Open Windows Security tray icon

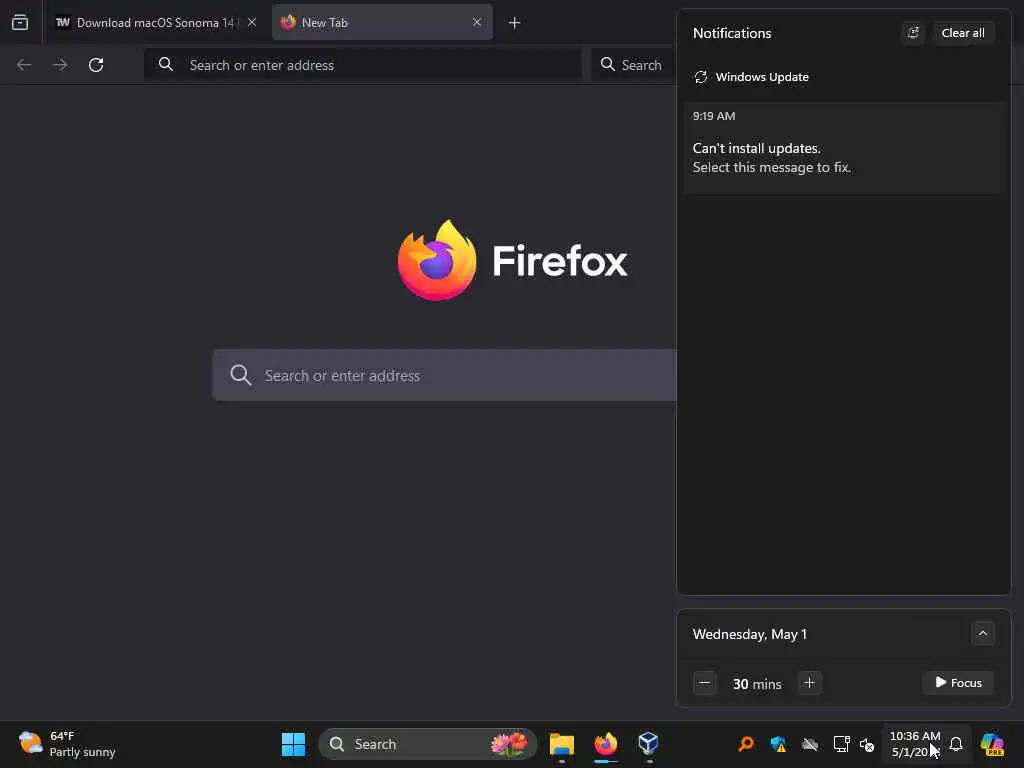[x=778, y=744]
